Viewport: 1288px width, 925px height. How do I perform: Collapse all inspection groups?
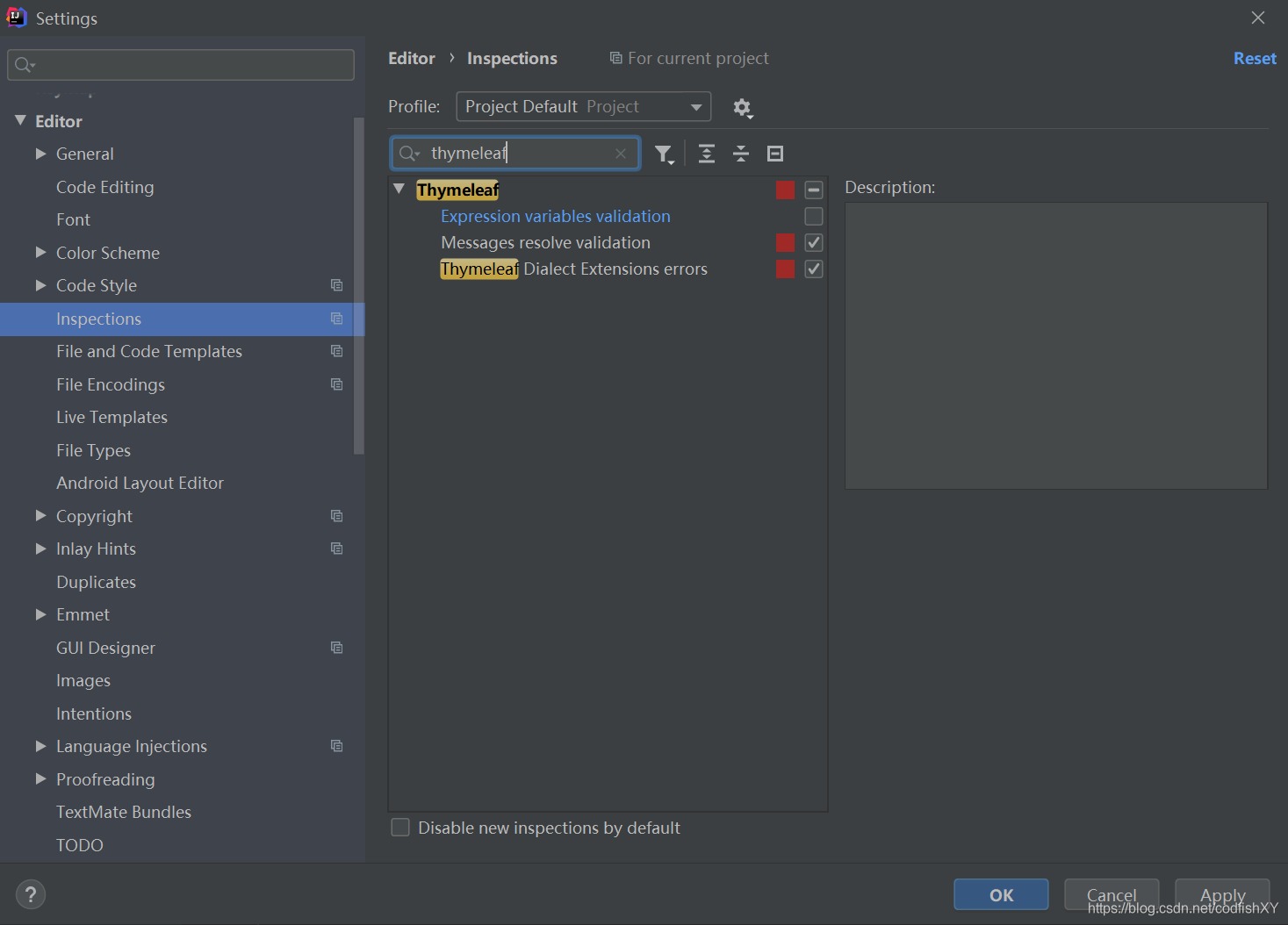(741, 154)
